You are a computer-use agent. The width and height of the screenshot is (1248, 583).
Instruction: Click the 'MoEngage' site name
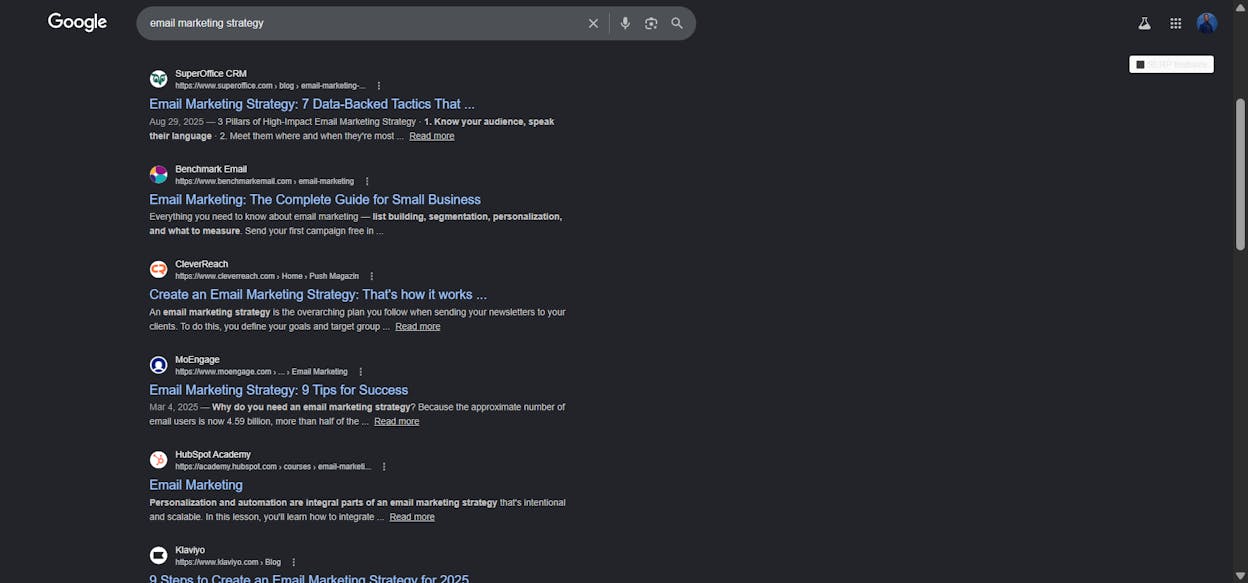click(197, 360)
